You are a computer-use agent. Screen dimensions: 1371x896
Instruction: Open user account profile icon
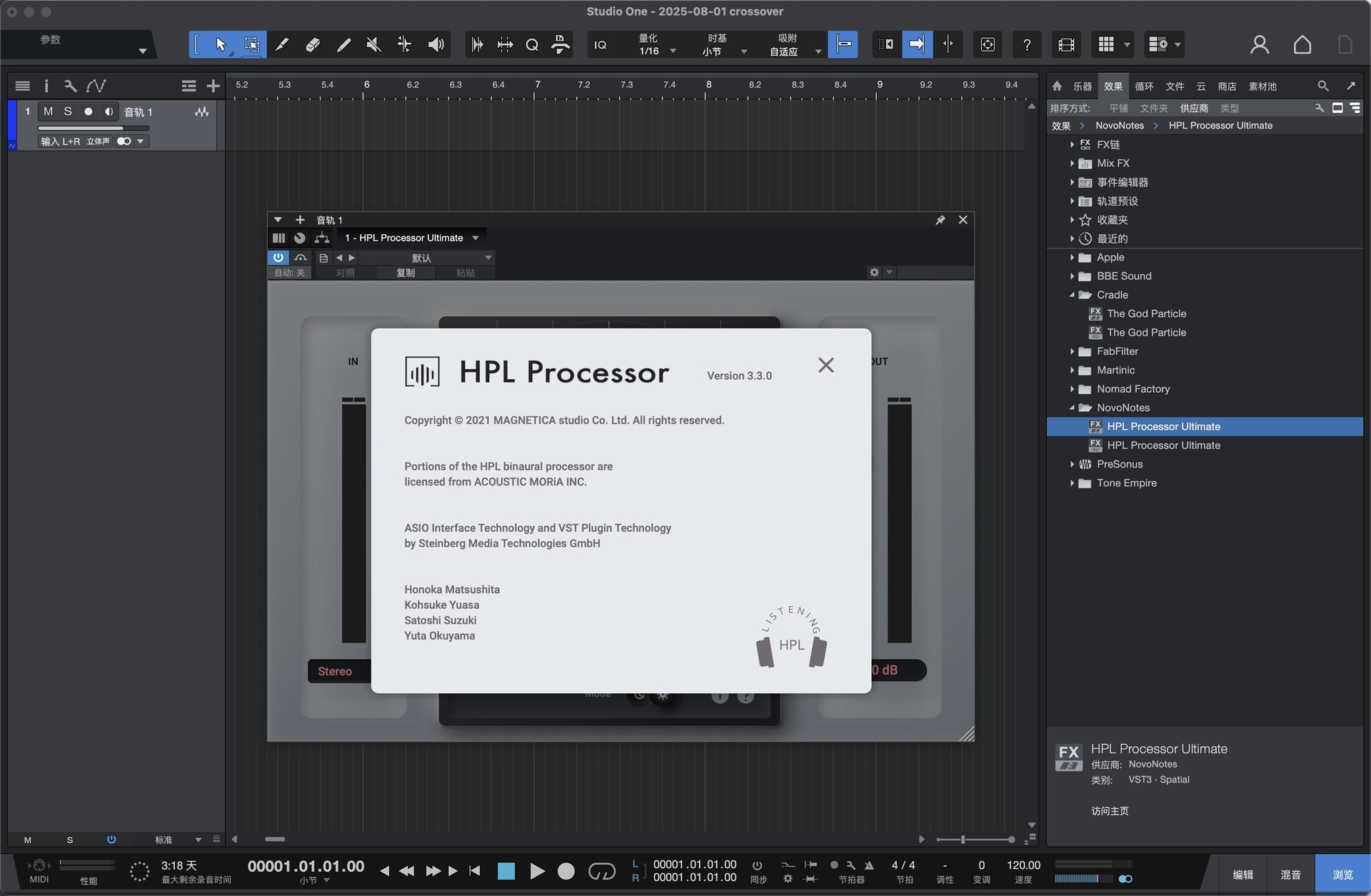[x=1260, y=44]
